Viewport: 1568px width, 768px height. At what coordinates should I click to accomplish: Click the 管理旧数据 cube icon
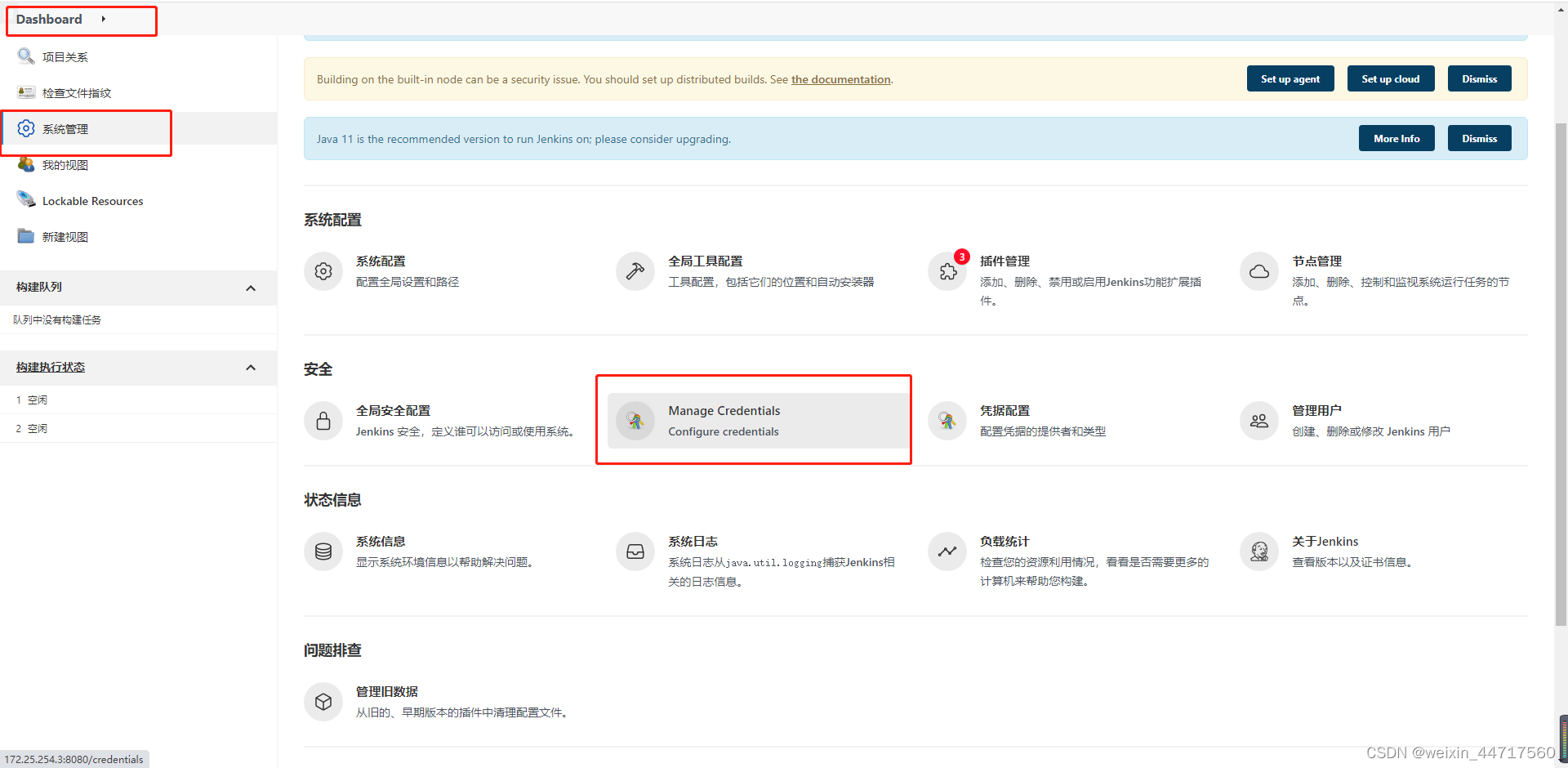323,702
